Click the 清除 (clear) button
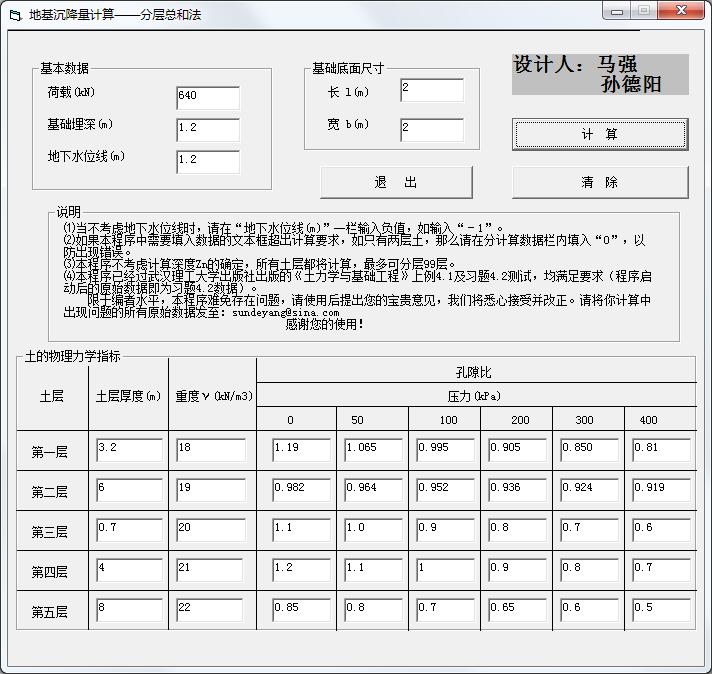712x674 pixels. (x=600, y=182)
